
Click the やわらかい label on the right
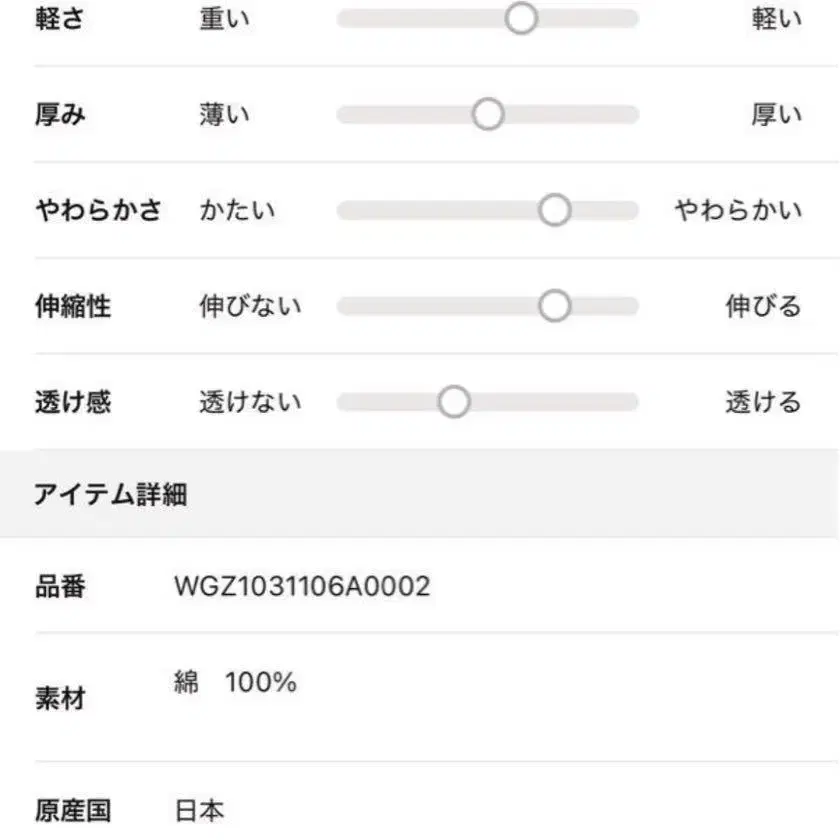coord(738,211)
